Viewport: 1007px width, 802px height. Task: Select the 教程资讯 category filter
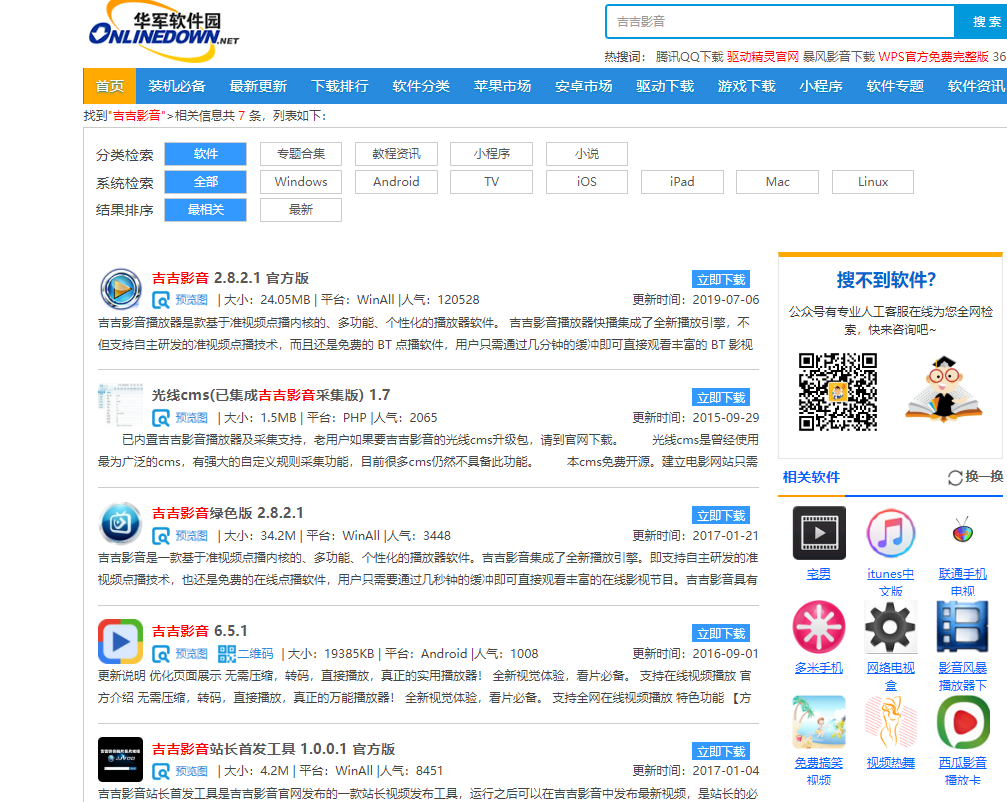click(396, 154)
